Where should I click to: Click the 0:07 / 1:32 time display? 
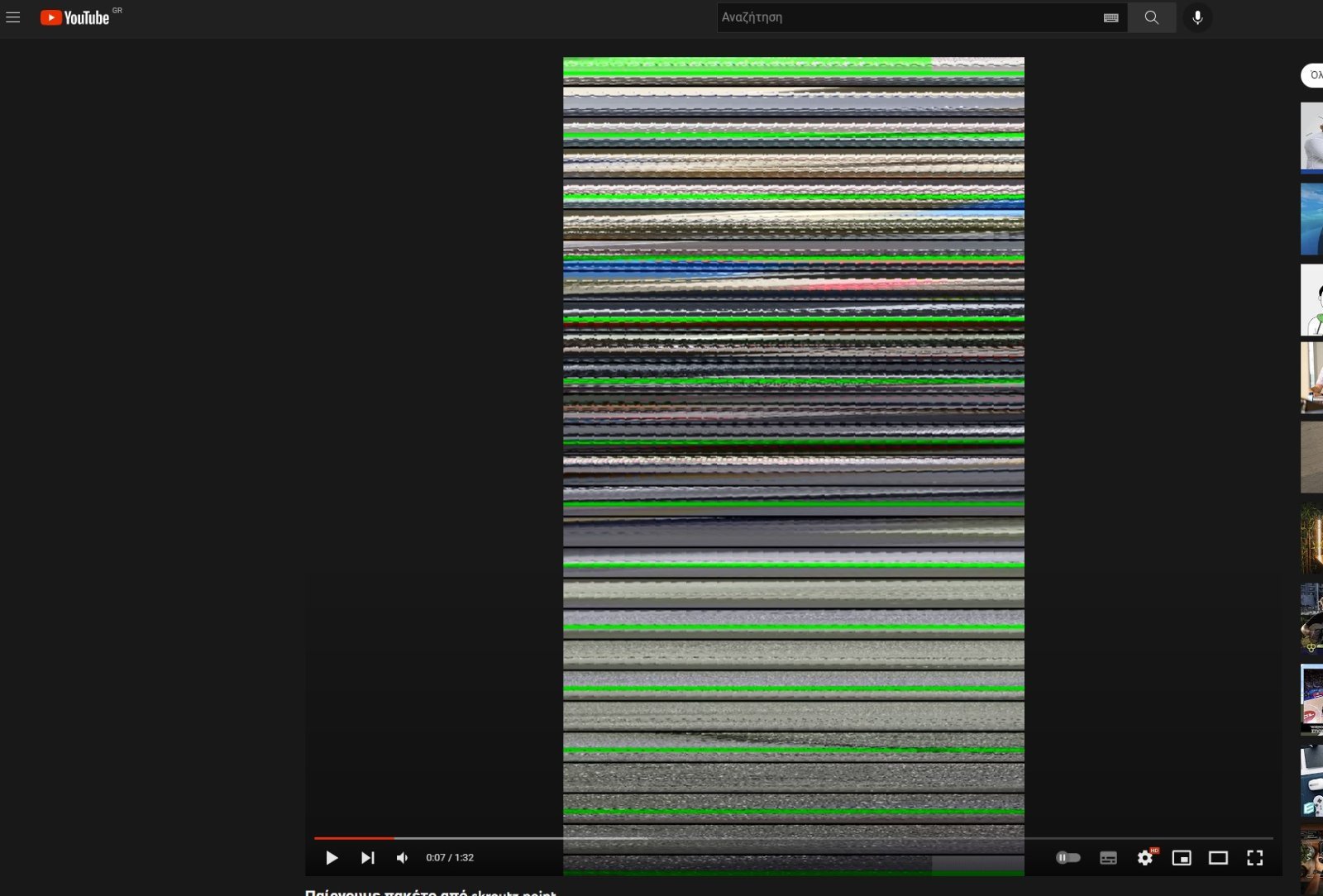[x=450, y=858]
